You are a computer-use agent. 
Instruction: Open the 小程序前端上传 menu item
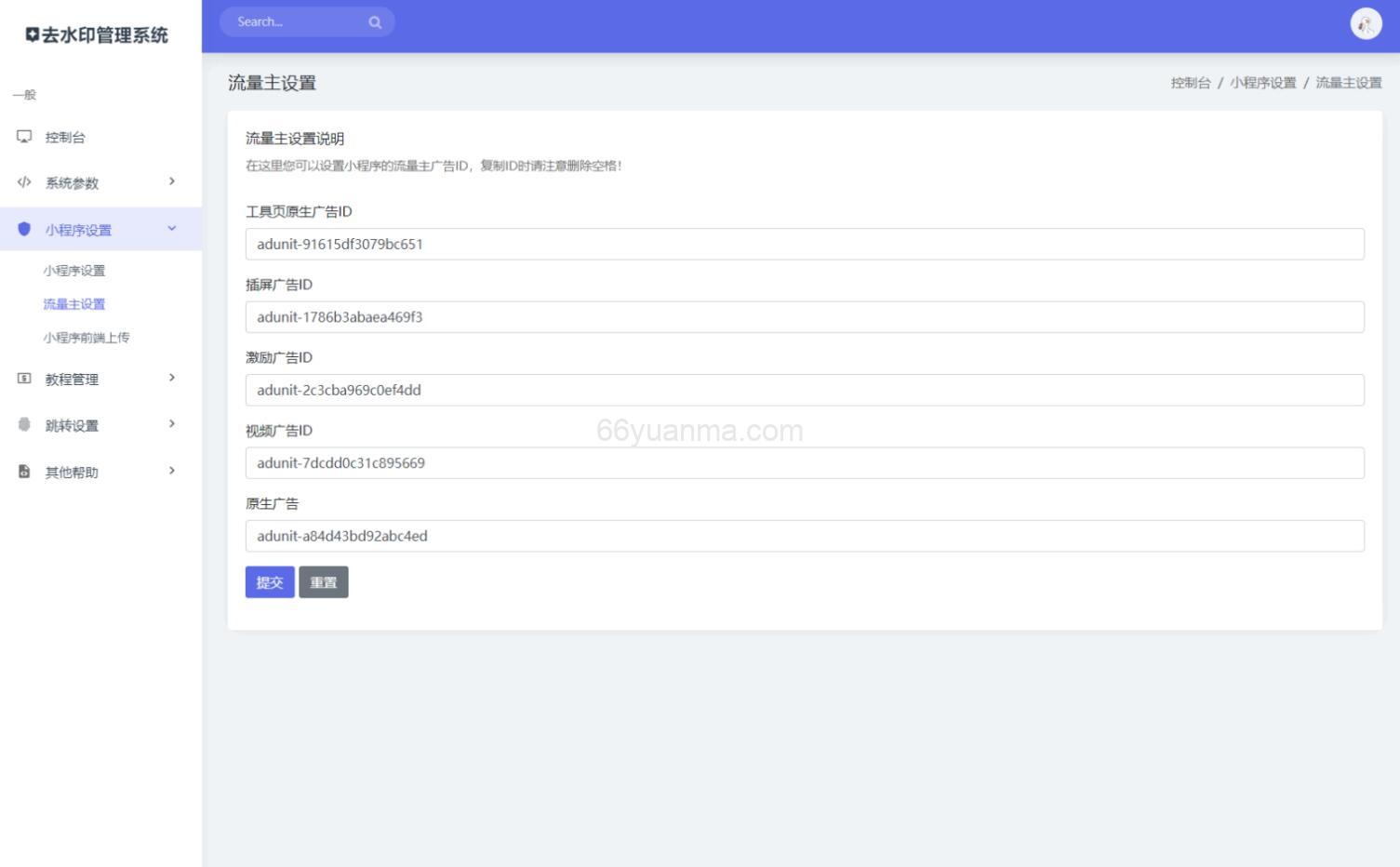click(85, 337)
